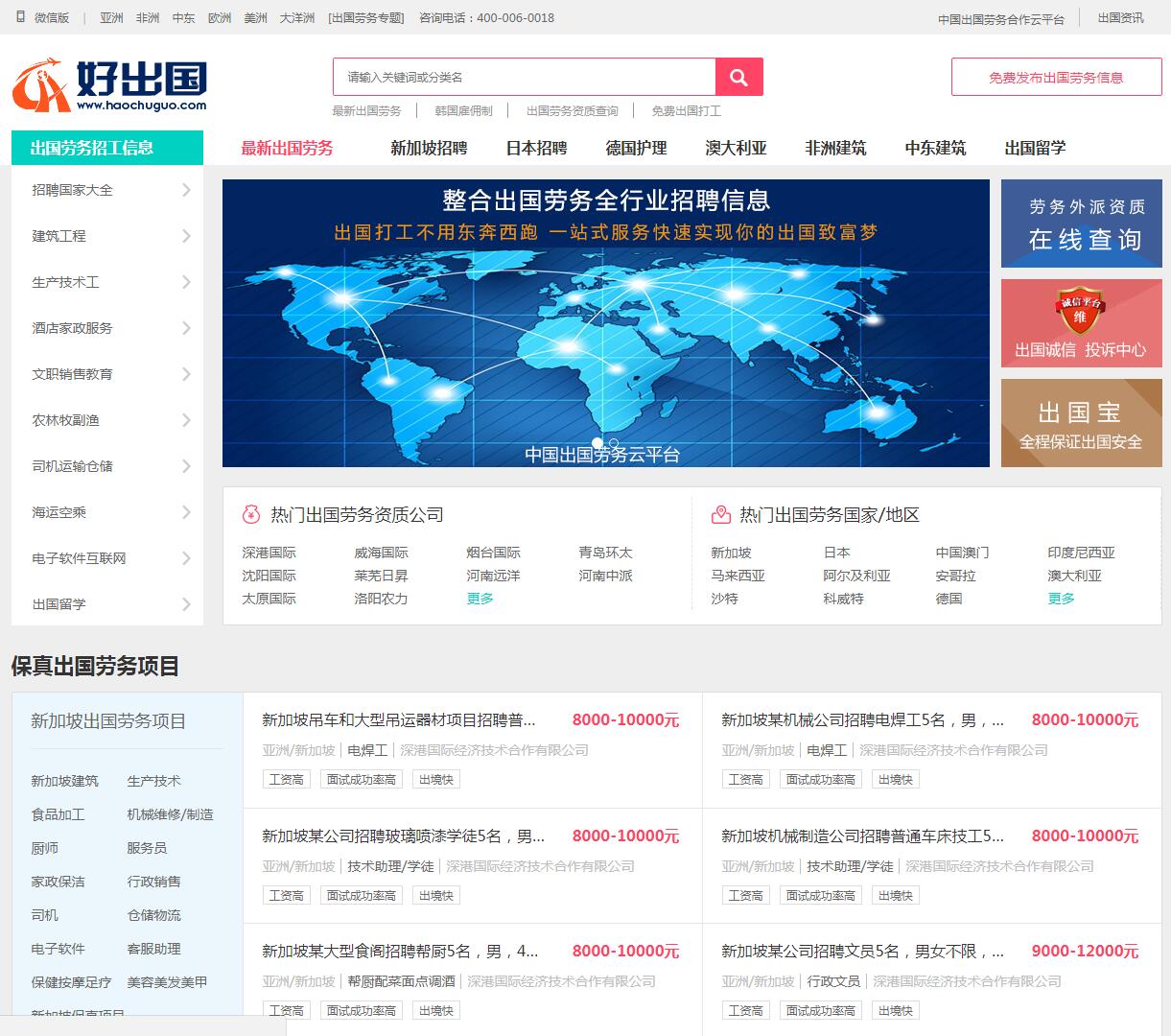Image resolution: width=1171 pixels, height=1036 pixels.
Task: Open 日本招聘 nav tab
Action: coord(536,148)
